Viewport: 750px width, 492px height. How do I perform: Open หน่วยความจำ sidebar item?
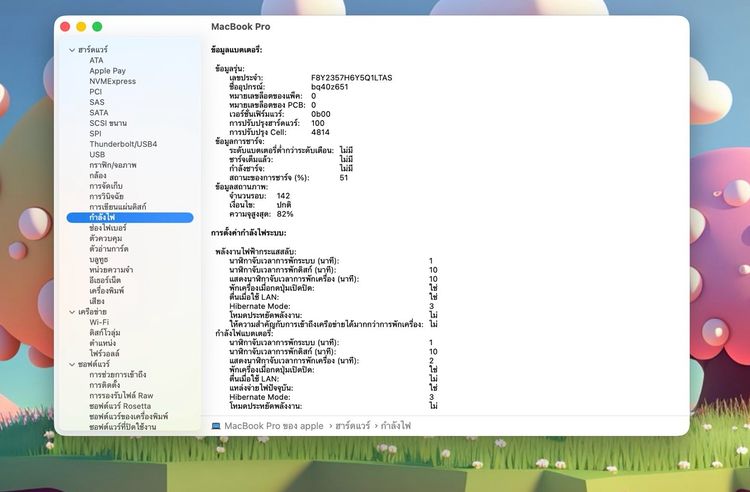[x=111, y=270]
